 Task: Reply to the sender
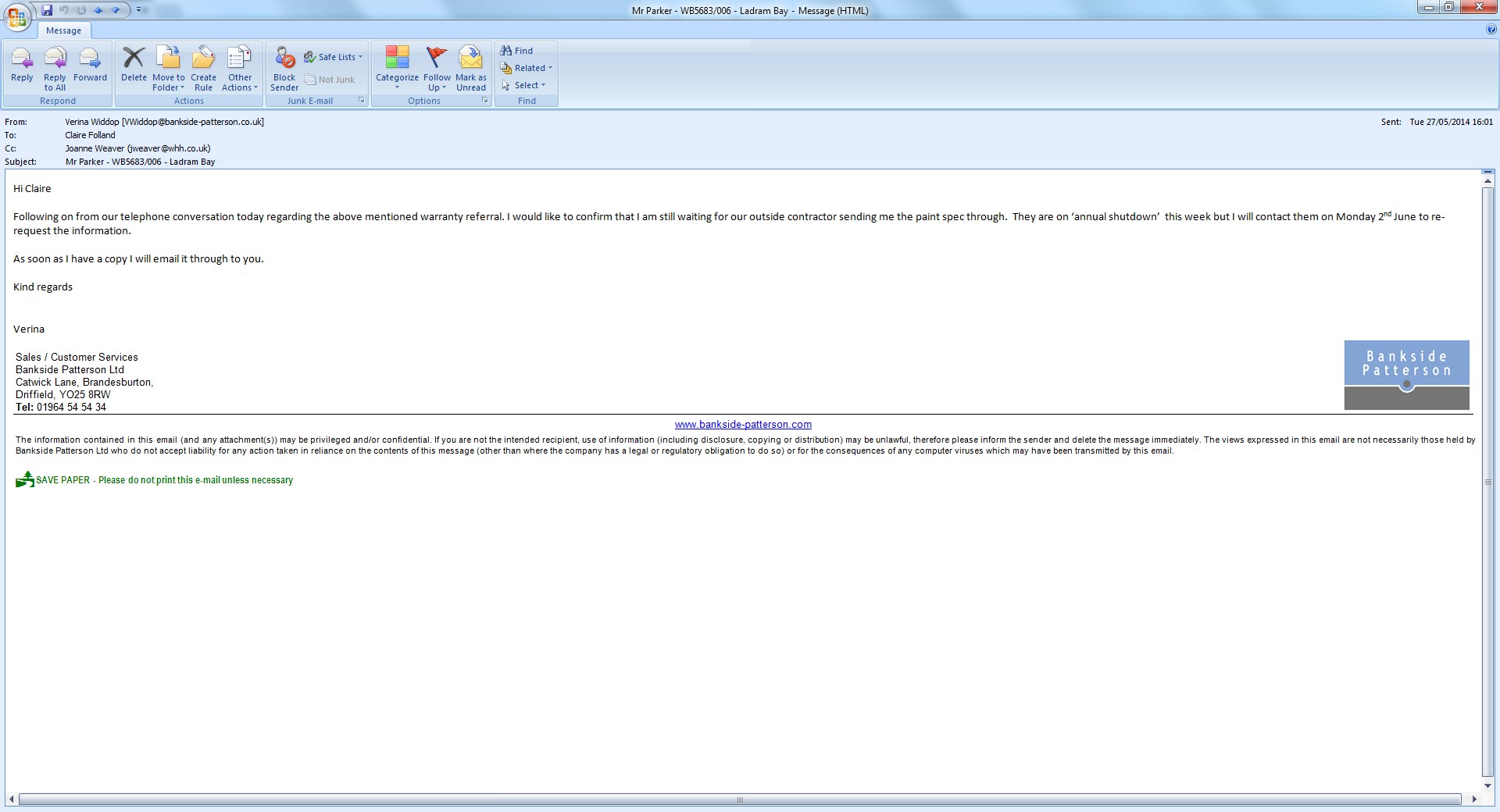coord(22,64)
